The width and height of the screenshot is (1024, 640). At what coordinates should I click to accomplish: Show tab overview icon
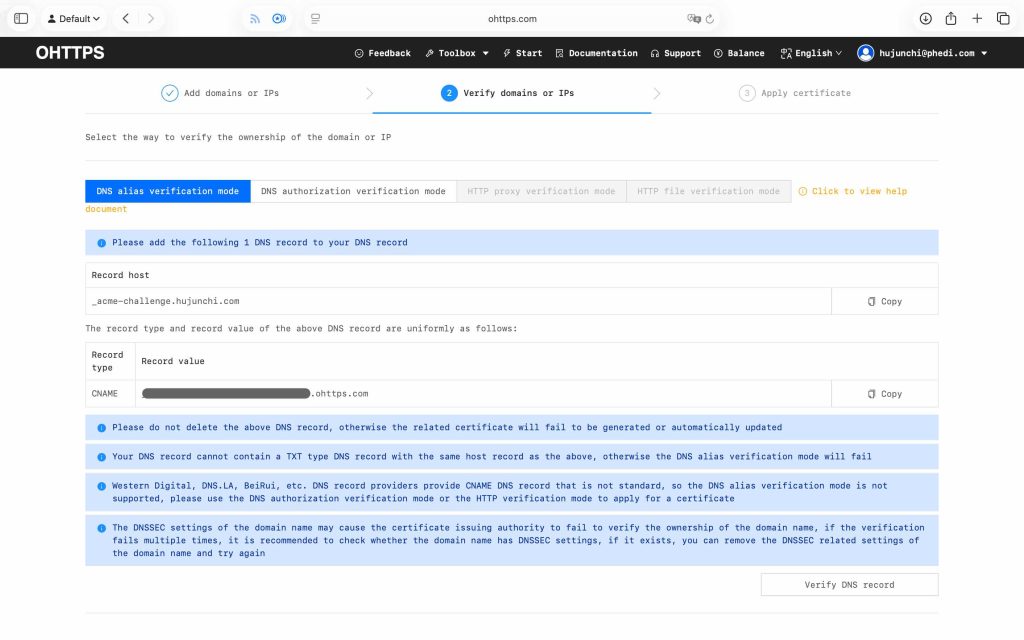point(1003,18)
